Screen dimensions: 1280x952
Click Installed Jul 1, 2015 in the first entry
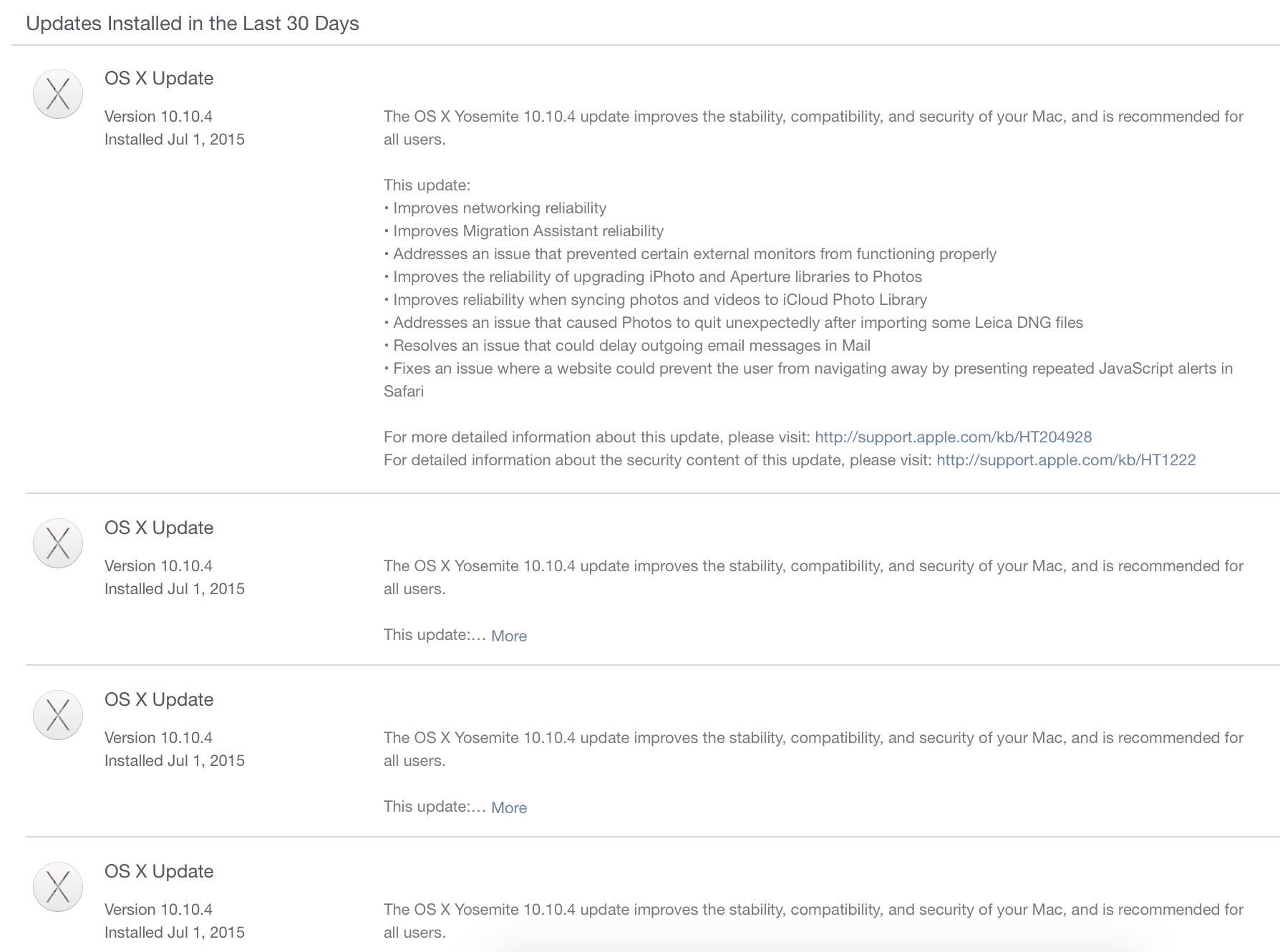click(175, 139)
